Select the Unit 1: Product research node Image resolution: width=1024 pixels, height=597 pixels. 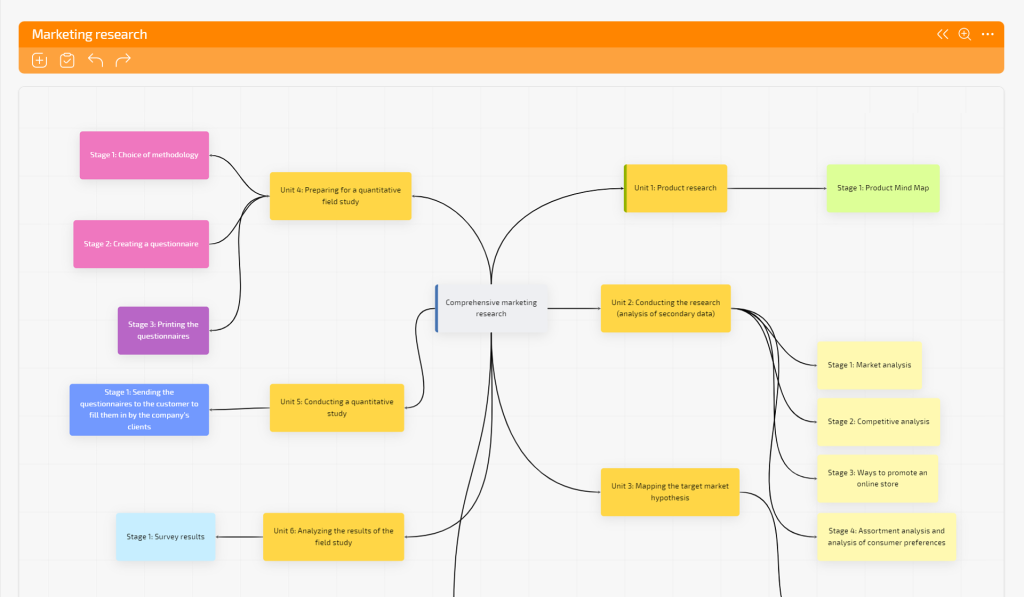(675, 188)
